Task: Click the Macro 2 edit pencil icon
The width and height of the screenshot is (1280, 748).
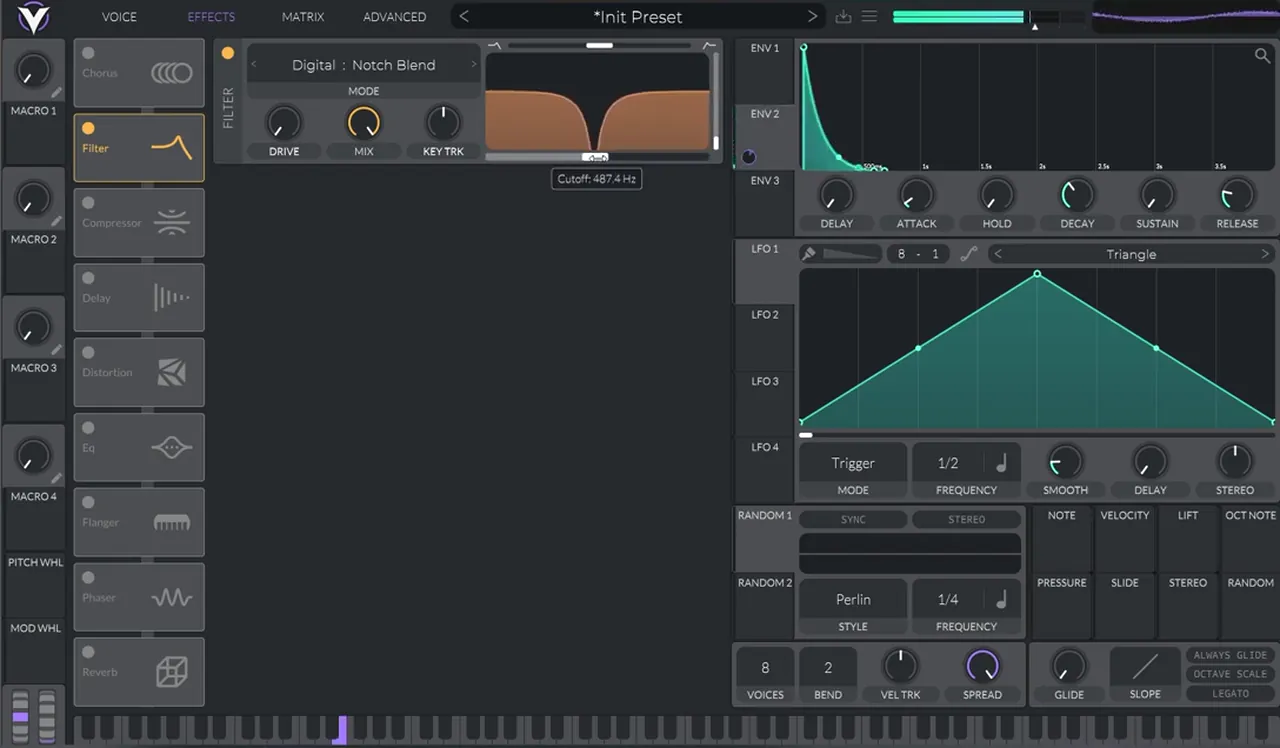Action: click(x=57, y=221)
